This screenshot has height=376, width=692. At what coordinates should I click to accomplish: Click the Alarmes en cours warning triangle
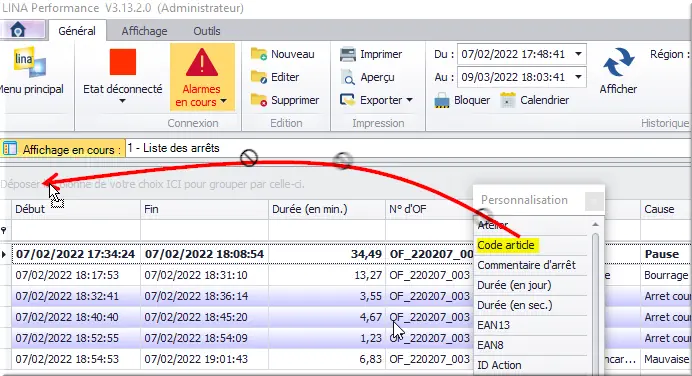click(202, 63)
